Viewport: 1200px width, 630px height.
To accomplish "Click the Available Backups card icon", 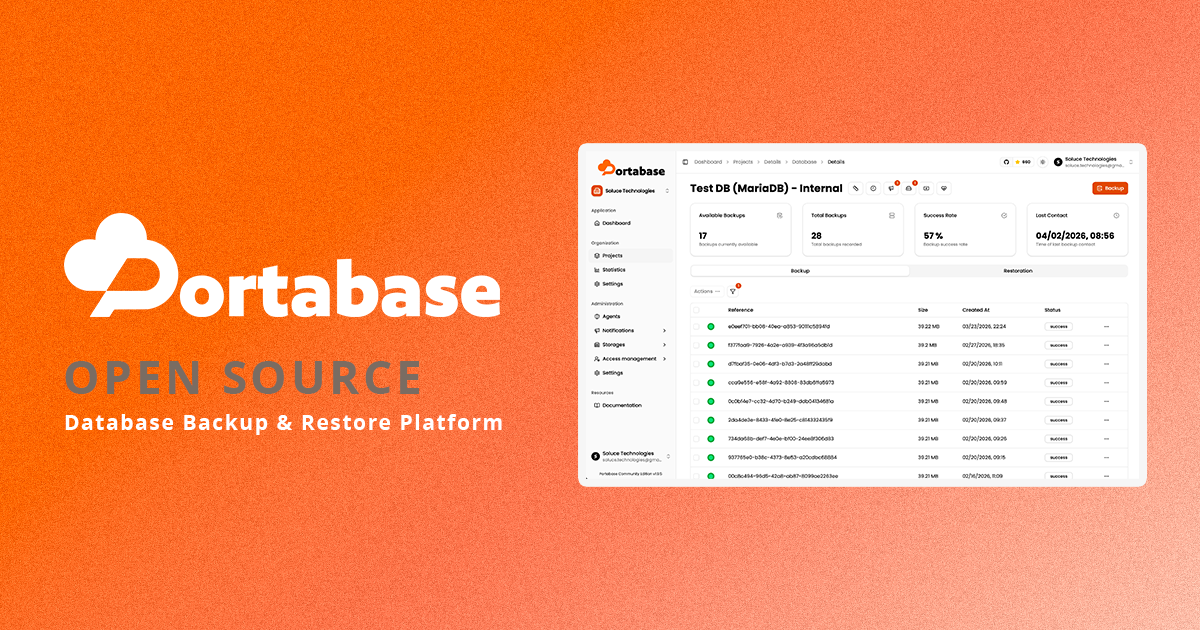I will tap(780, 215).
